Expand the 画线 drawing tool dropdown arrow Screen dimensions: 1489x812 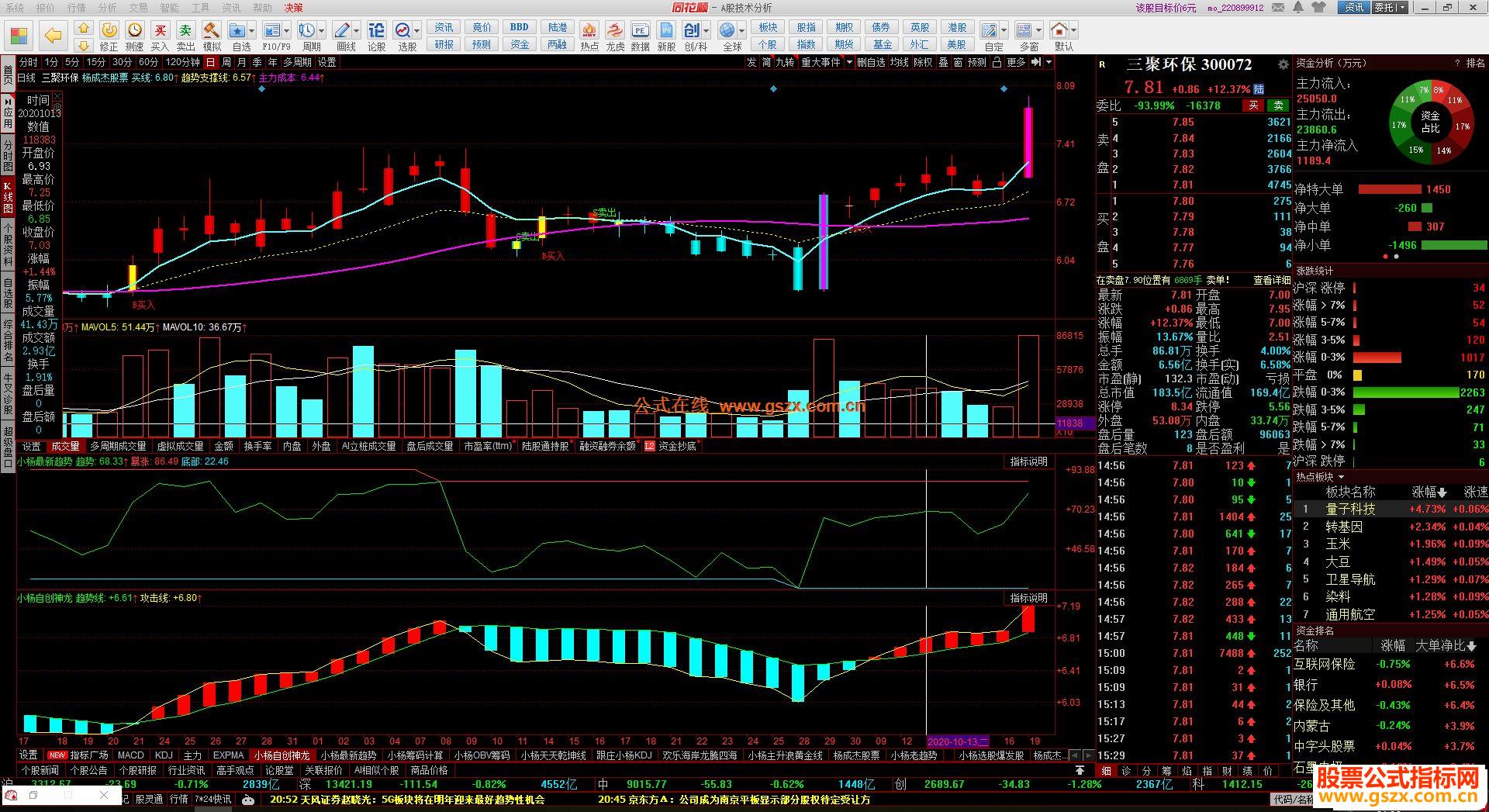pyautogui.click(x=357, y=31)
